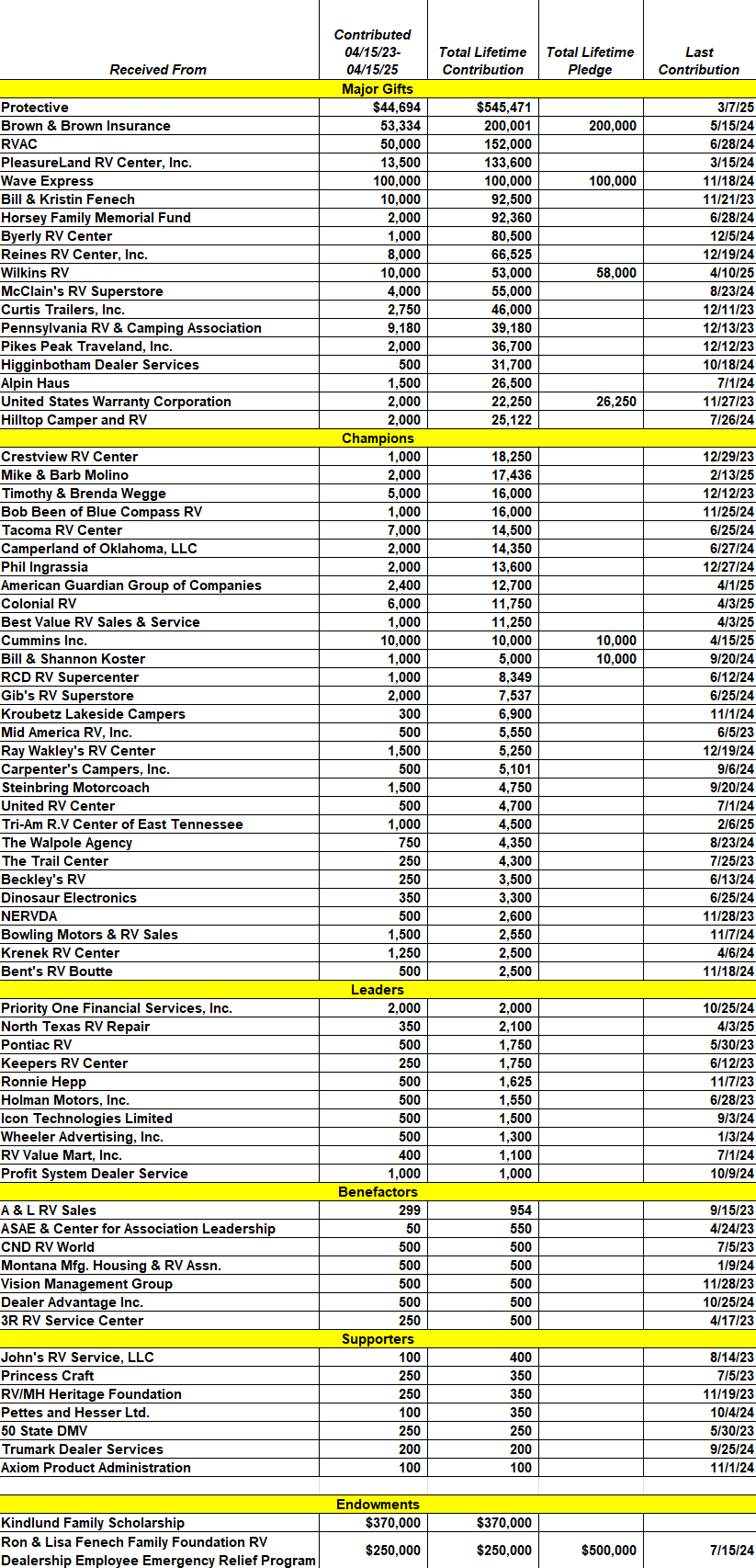Click the '50 State DMV' cell
The width and height of the screenshot is (756, 1568).
tap(44, 1431)
